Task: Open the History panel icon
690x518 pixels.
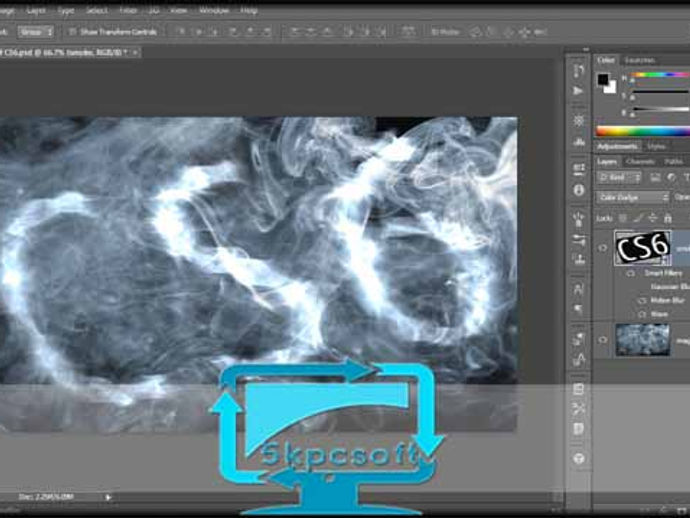Action: coord(579,70)
